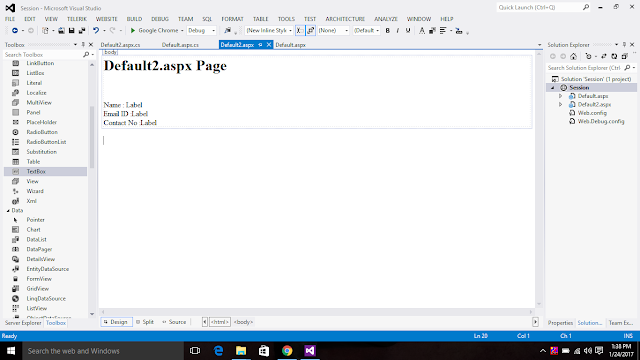The image size is (640, 360).
Task: Open the FILE menu
Action: pyautogui.click(x=10, y=19)
